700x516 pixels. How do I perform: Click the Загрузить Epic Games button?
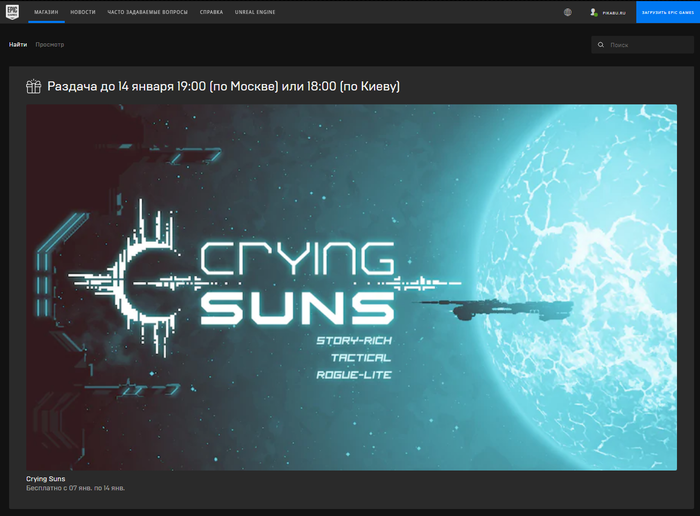click(x=668, y=12)
